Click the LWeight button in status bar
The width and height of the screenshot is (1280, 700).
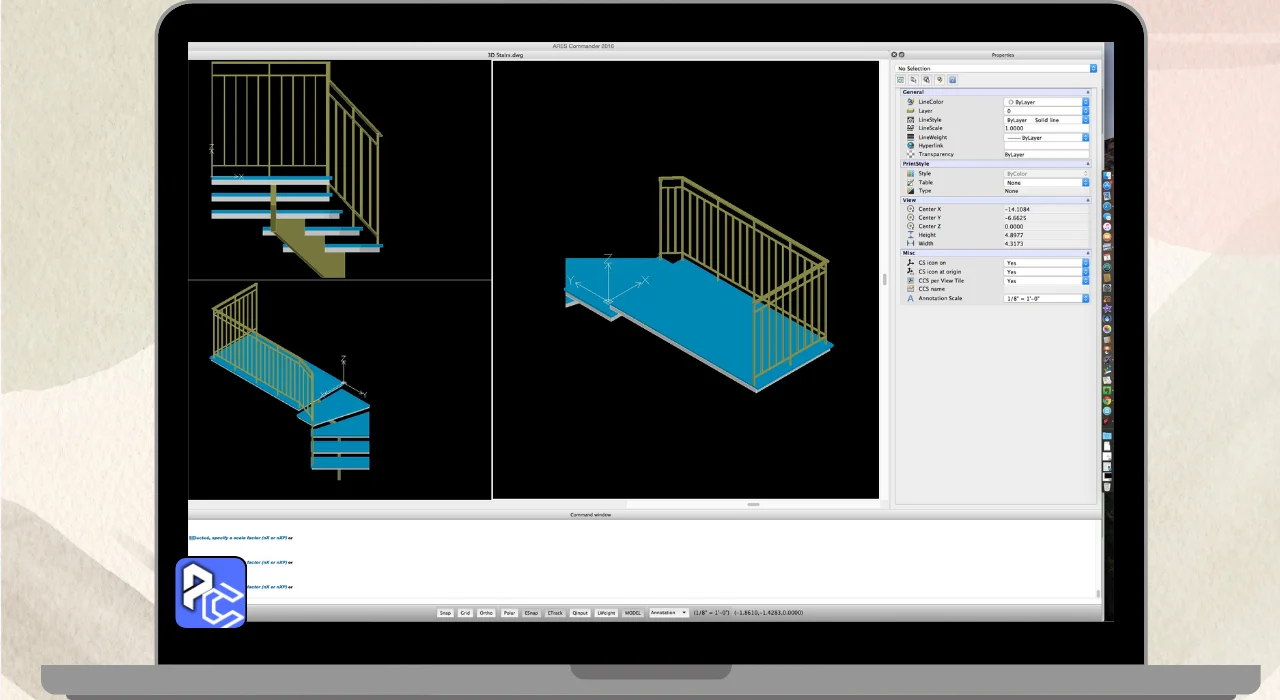point(606,613)
